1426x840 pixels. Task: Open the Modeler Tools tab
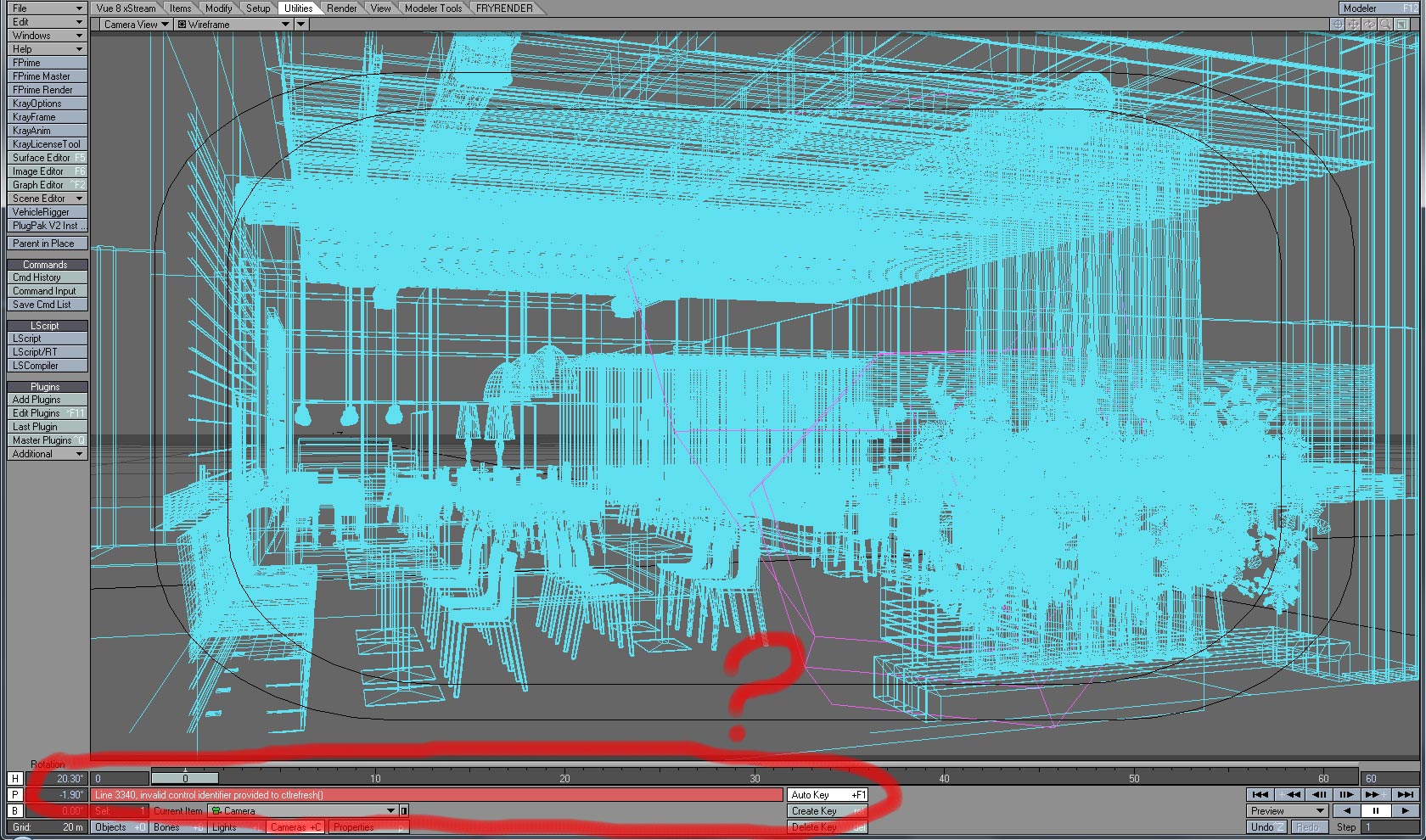click(x=433, y=8)
